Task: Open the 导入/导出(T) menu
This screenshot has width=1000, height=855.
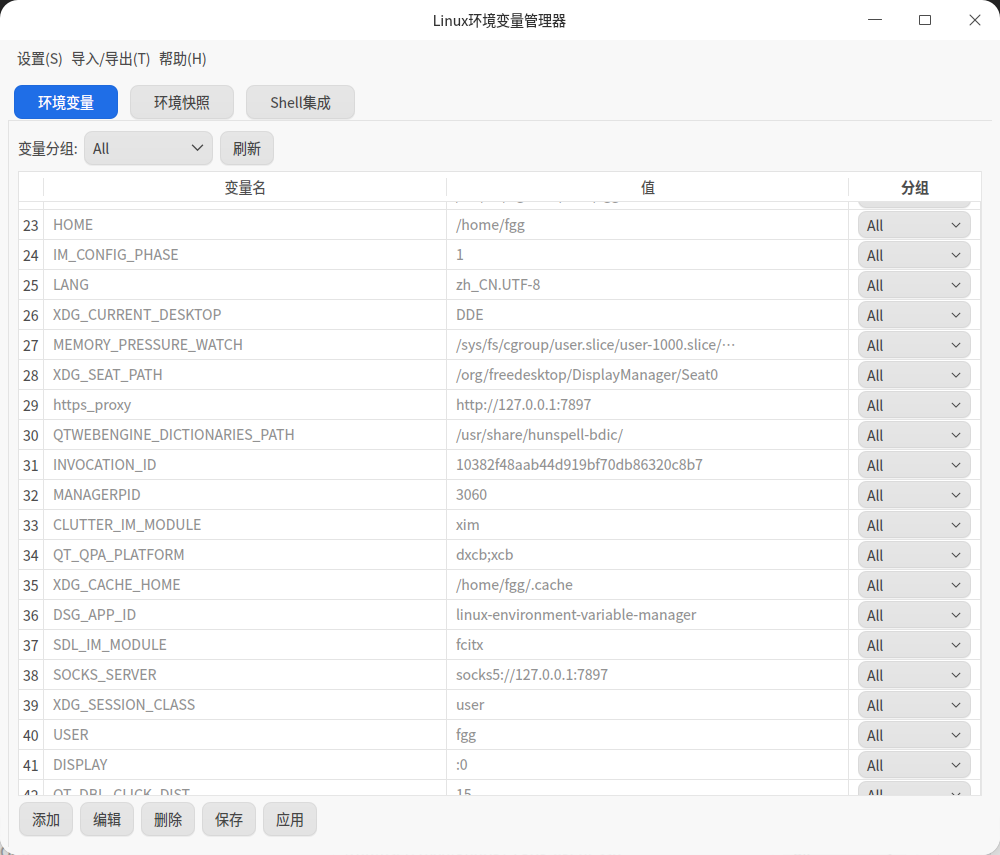Action: [x=110, y=59]
